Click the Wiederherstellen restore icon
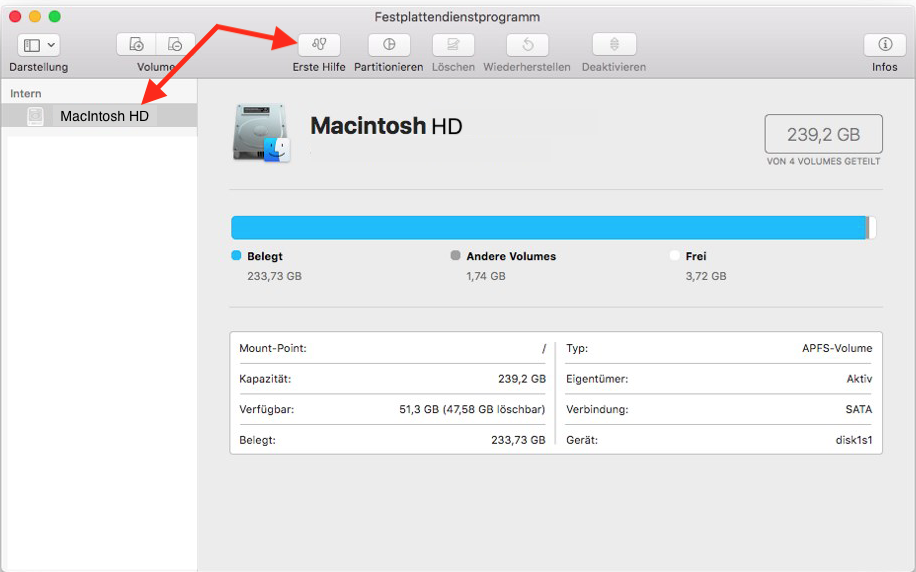Image resolution: width=916 pixels, height=572 pixels. [527, 45]
